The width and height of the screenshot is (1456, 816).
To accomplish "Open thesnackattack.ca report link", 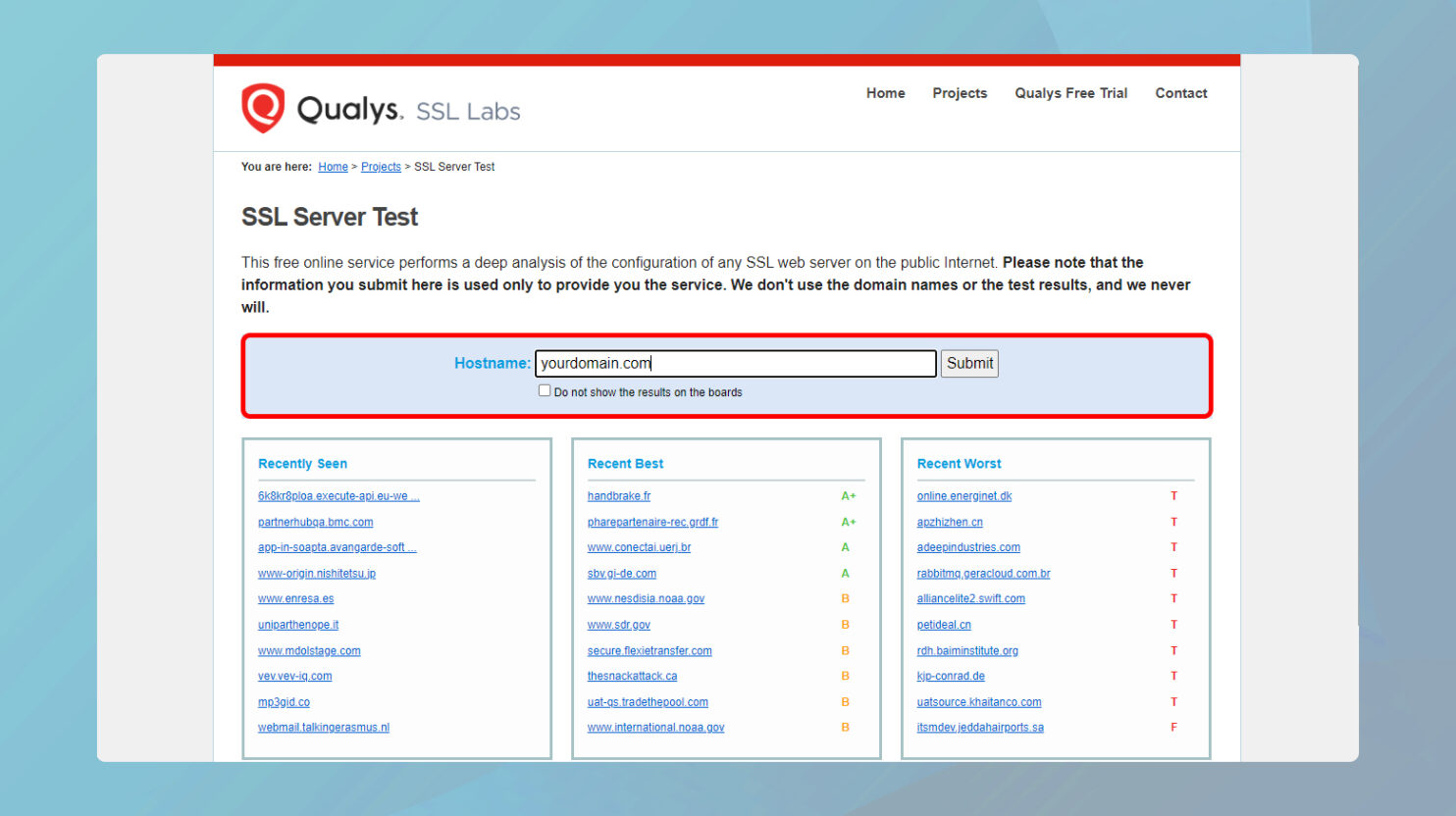I will point(632,677).
